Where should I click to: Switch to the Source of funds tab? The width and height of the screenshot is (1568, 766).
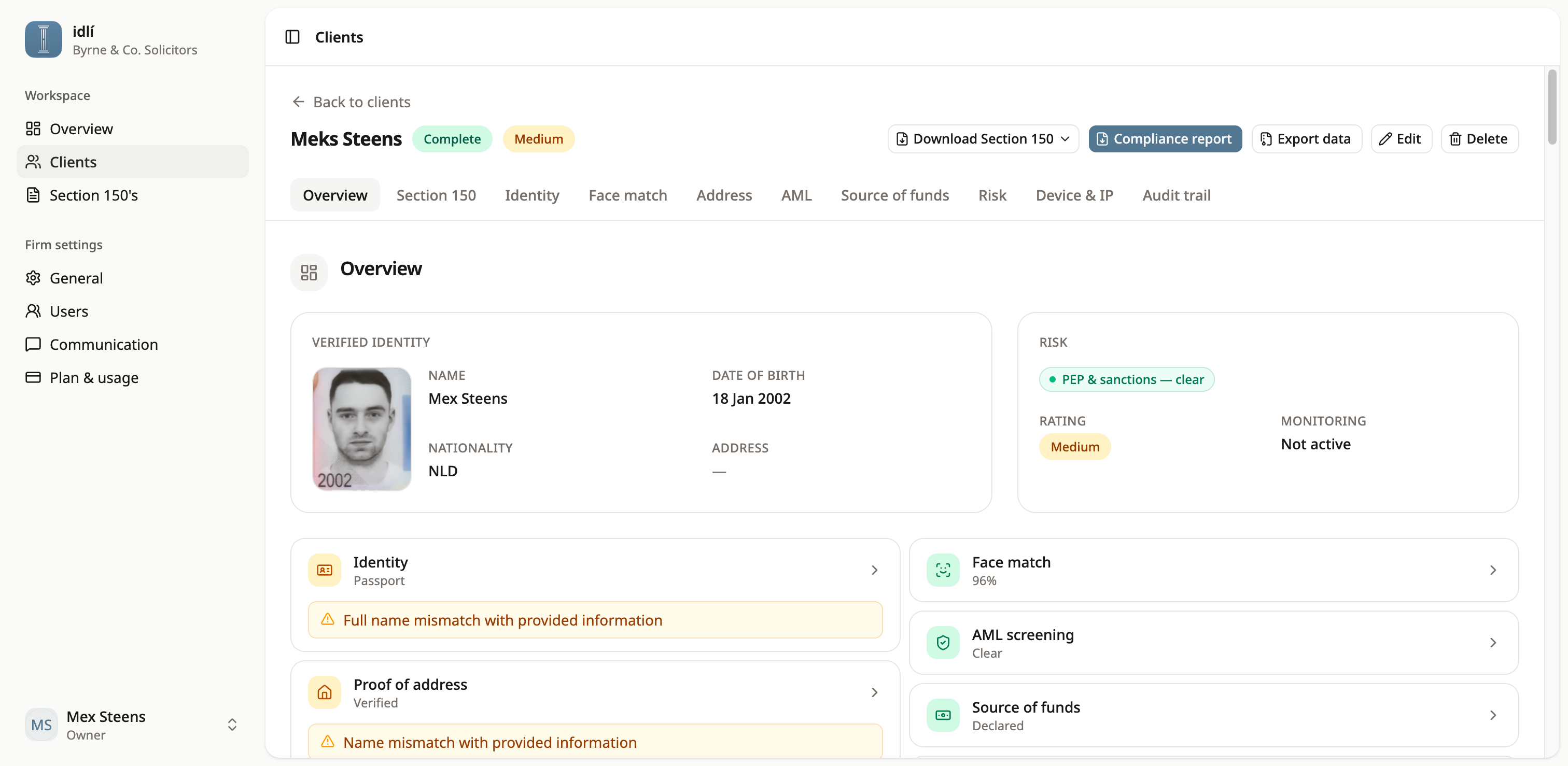[895, 195]
